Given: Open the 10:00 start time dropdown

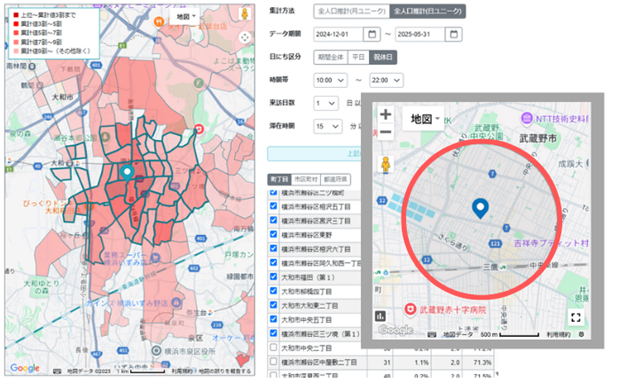Looking at the screenshot, I should 330,80.
